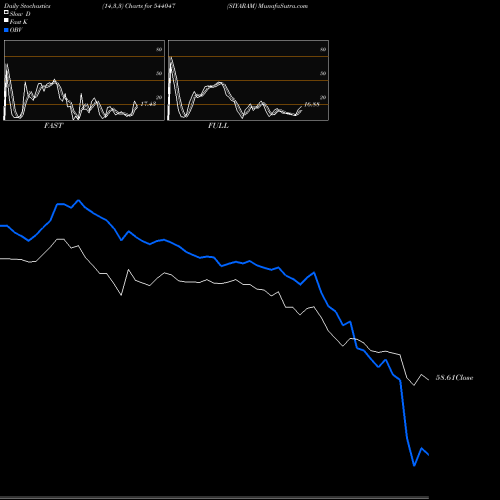The image size is (500, 500).
Task: Click the peak of the blue OBV line
Action: [x=78, y=200]
